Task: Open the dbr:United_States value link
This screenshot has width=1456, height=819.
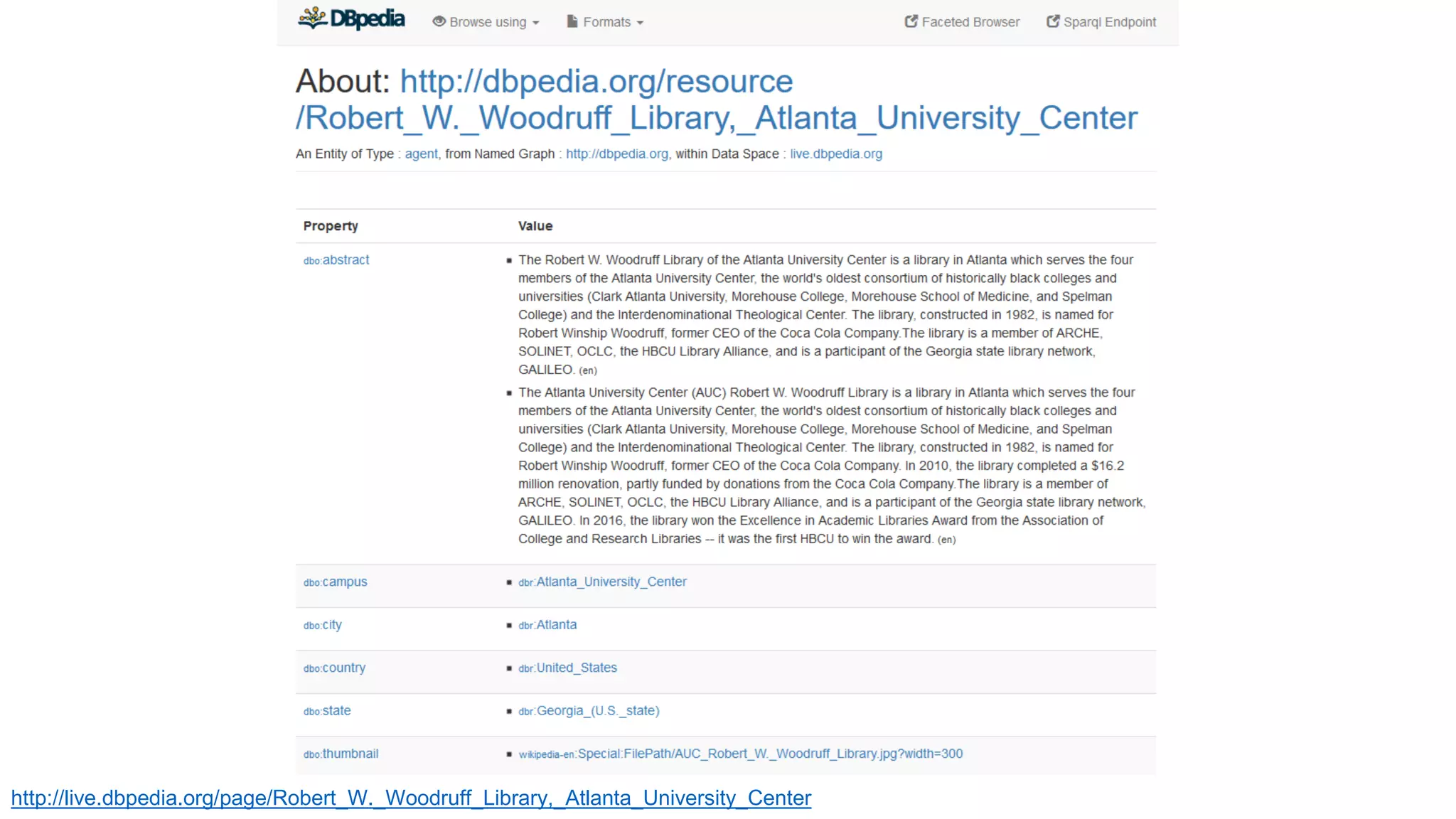Action: pos(567,668)
